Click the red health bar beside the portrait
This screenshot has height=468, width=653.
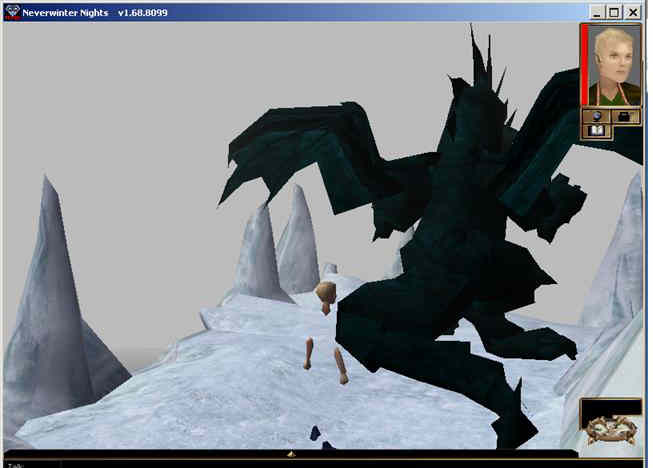point(585,66)
